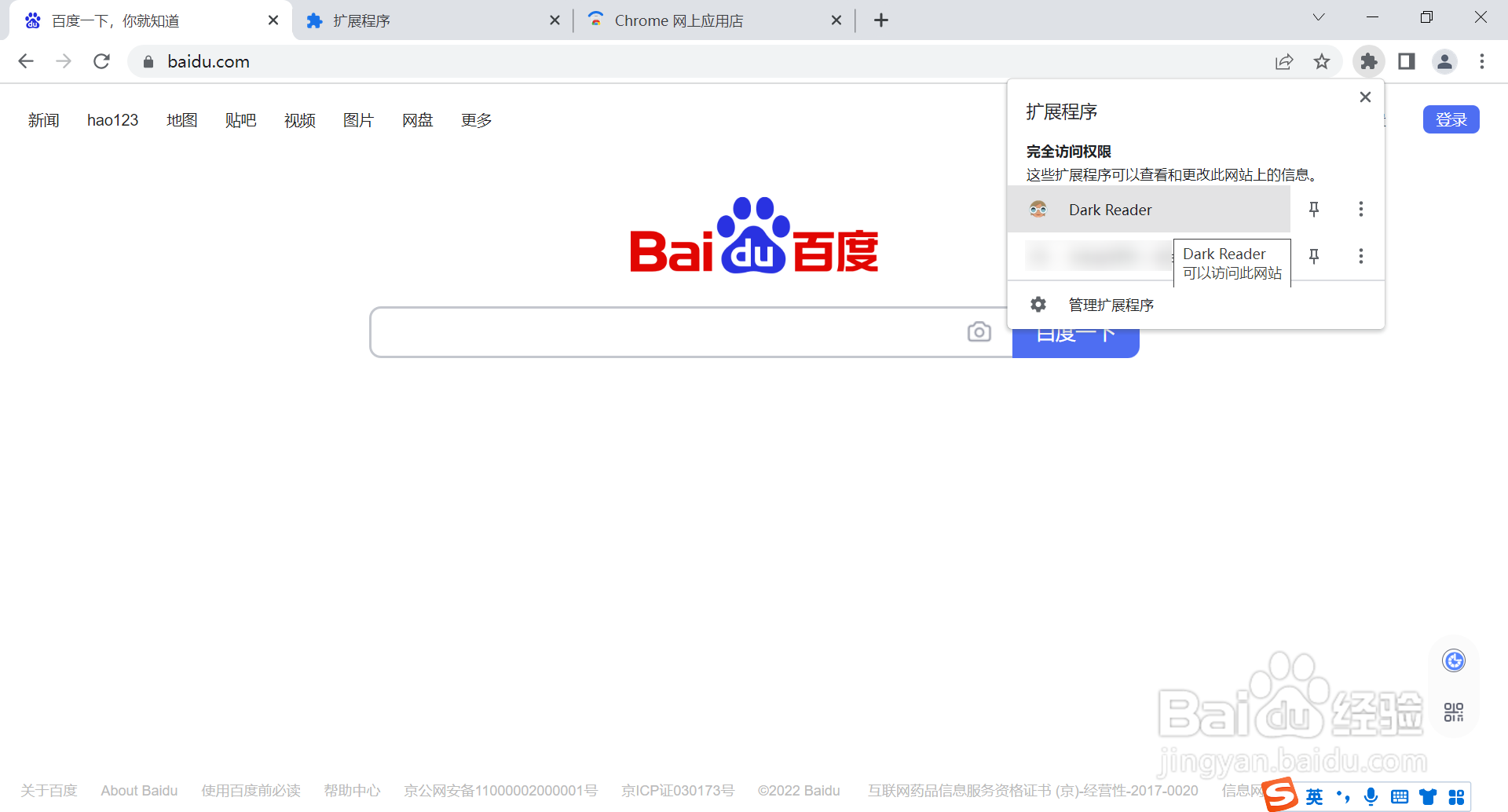Open 帮助中心 footer link
This screenshot has width=1508, height=812.
[352, 790]
